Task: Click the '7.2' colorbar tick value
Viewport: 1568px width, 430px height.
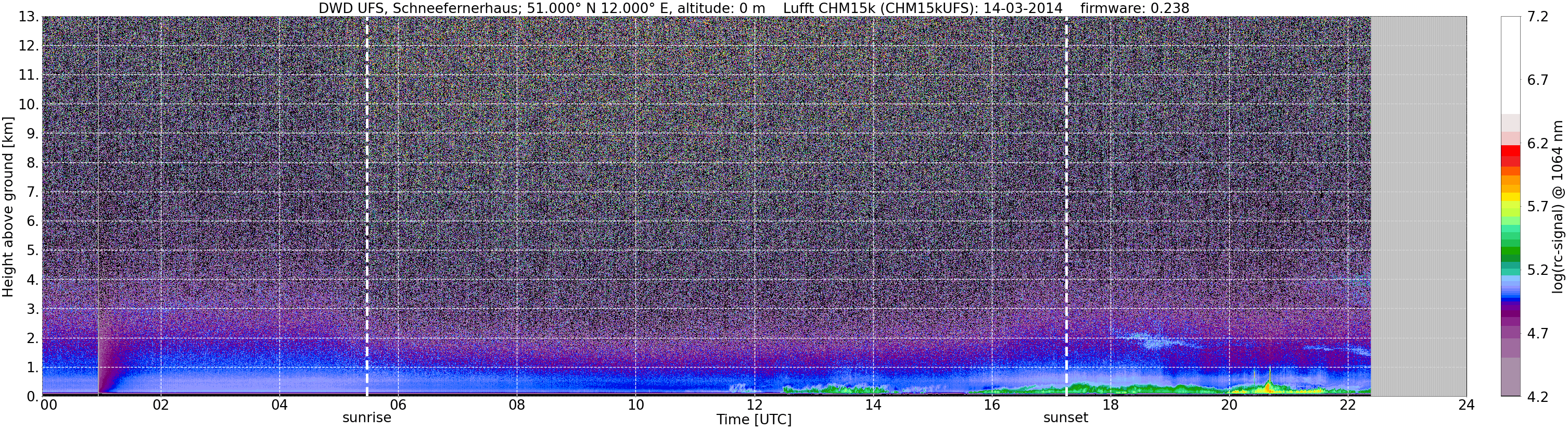Action: (1538, 17)
